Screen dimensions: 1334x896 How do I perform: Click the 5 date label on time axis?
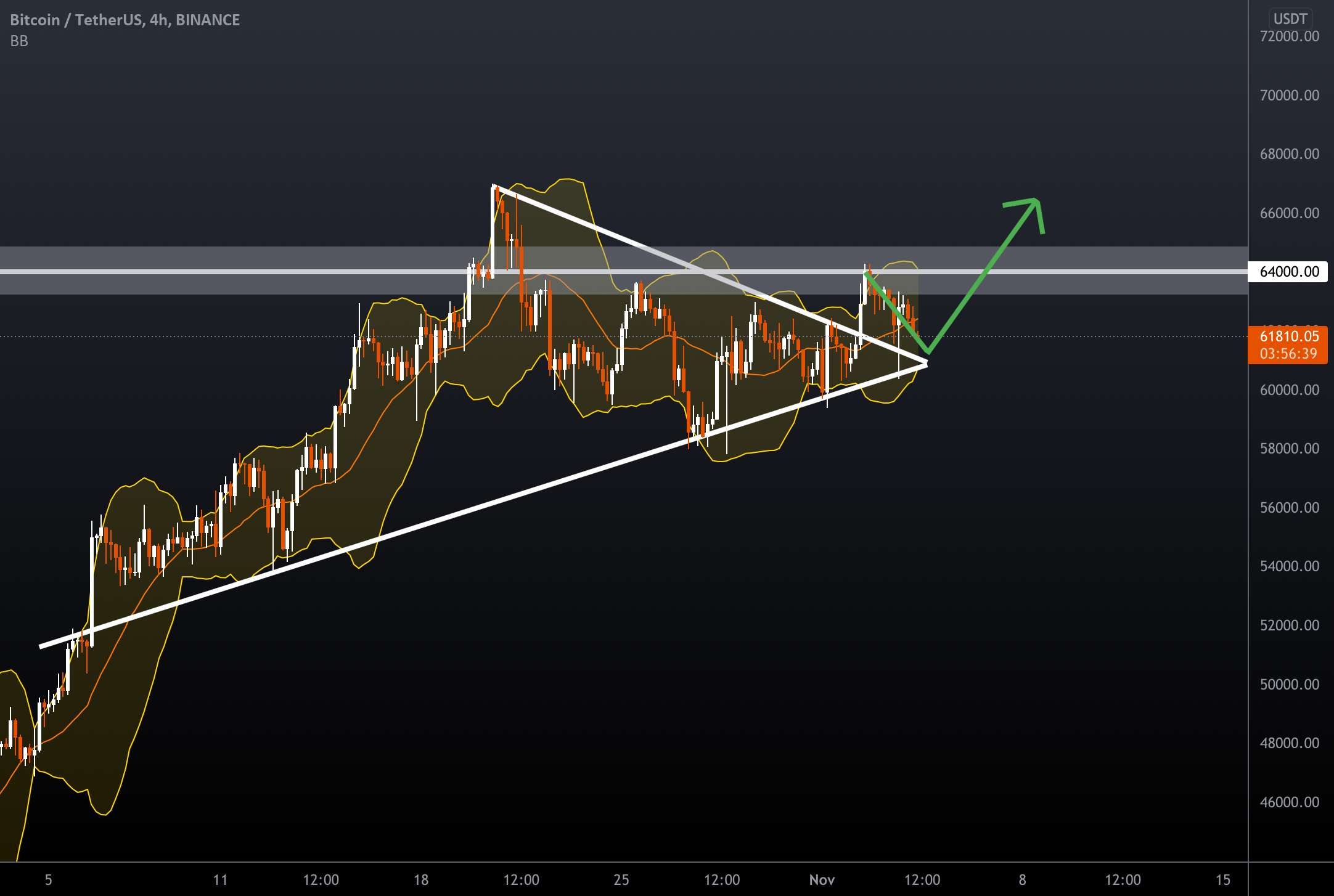point(49,880)
